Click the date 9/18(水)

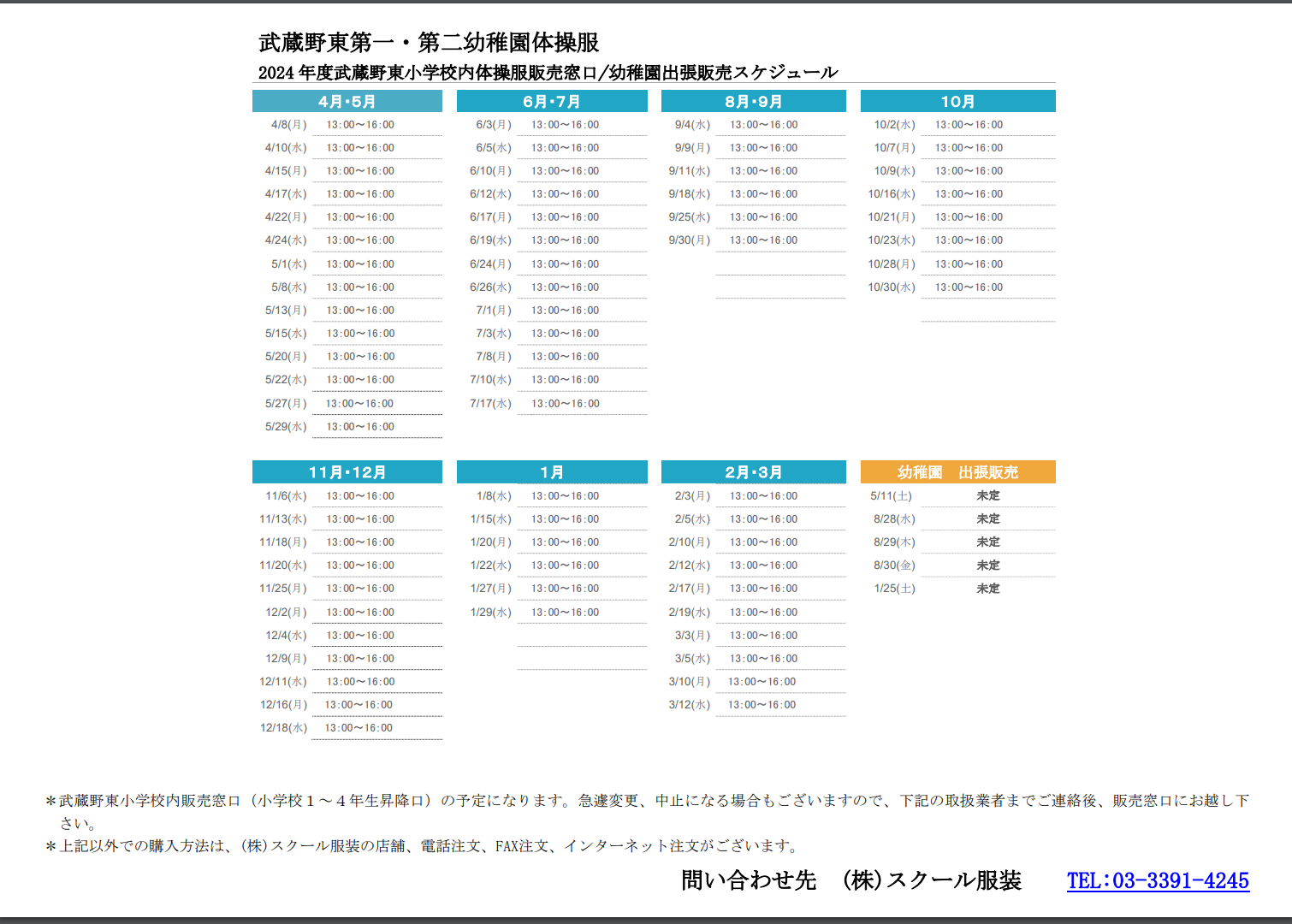click(690, 194)
